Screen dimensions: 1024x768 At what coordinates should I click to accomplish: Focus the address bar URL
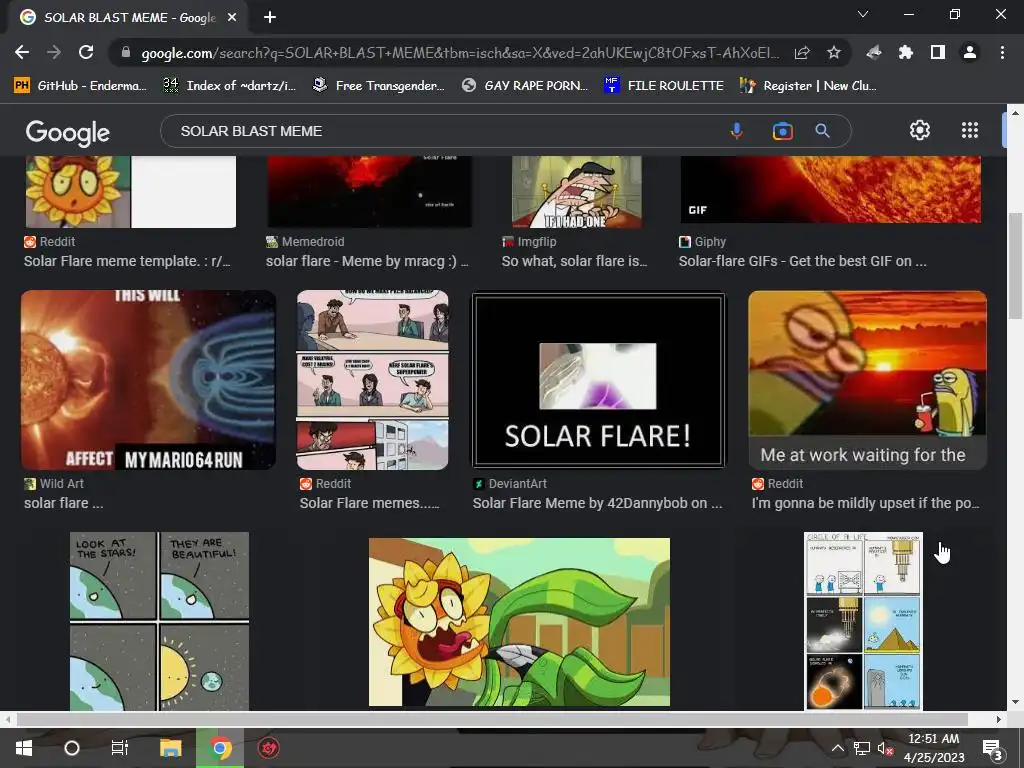[x=460, y=53]
